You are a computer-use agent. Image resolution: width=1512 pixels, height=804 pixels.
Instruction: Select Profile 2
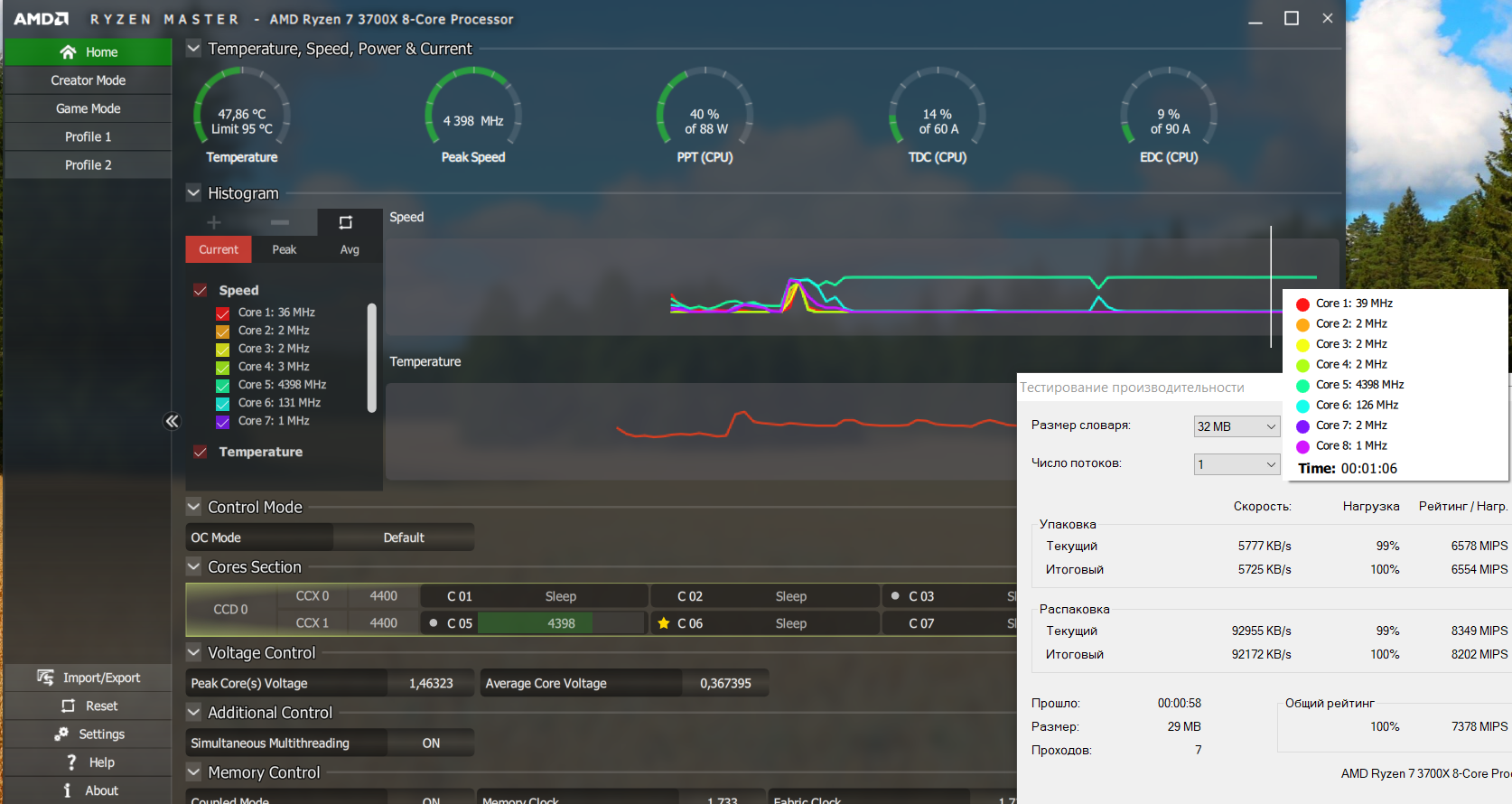88,164
